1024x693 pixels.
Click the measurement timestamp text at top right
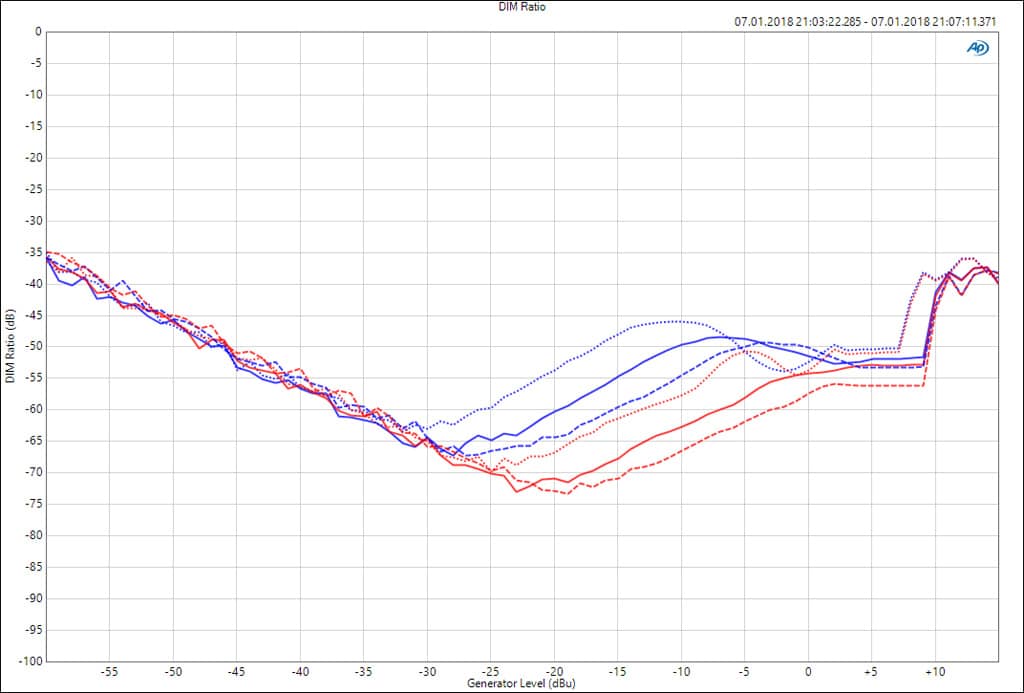pos(865,20)
